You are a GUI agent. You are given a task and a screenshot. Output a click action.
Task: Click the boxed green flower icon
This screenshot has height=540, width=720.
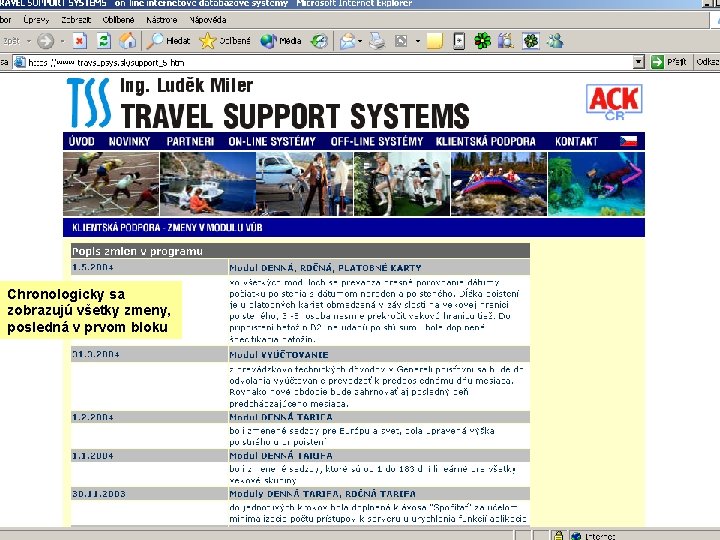point(531,41)
